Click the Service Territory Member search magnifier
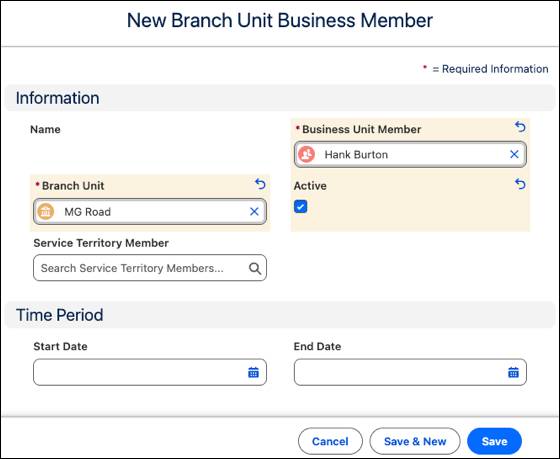 point(255,268)
